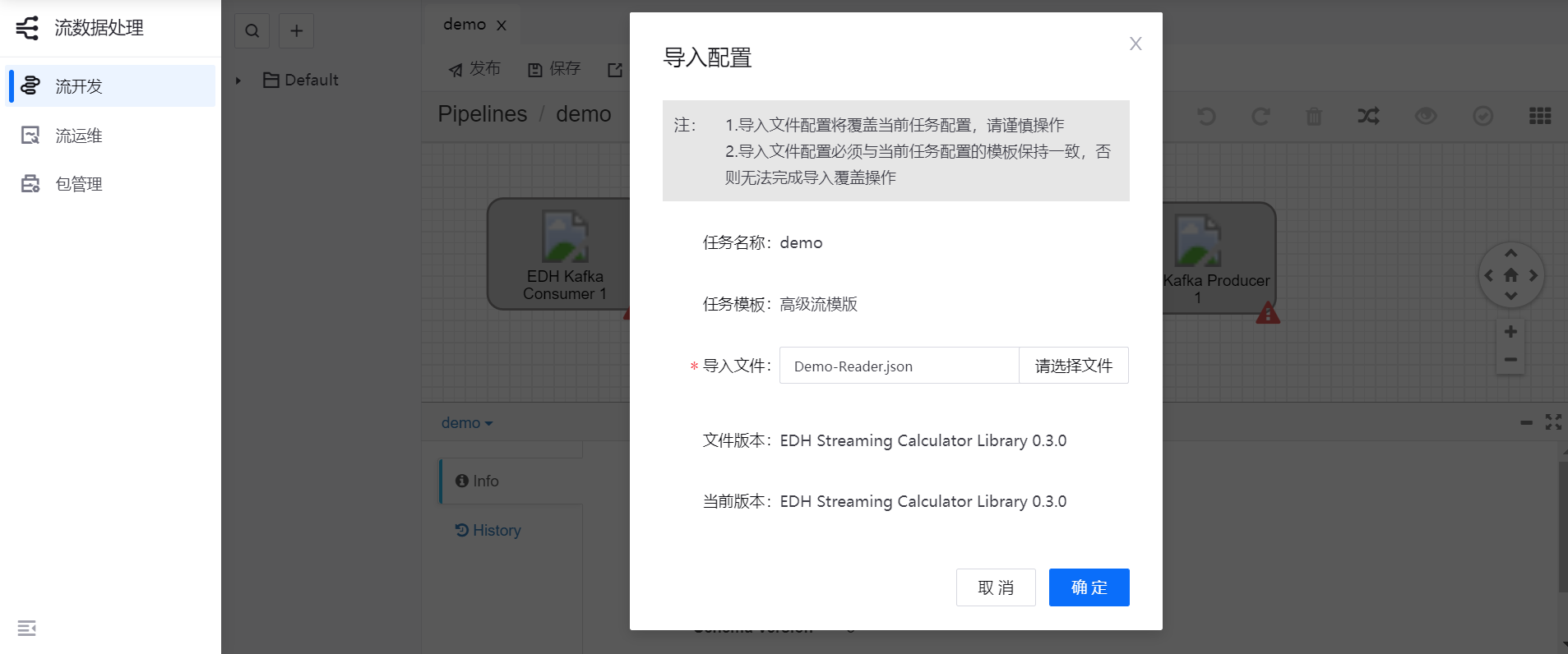Toggle the eye preview icon
This screenshot has height=654, width=1568.
pyautogui.click(x=1426, y=117)
